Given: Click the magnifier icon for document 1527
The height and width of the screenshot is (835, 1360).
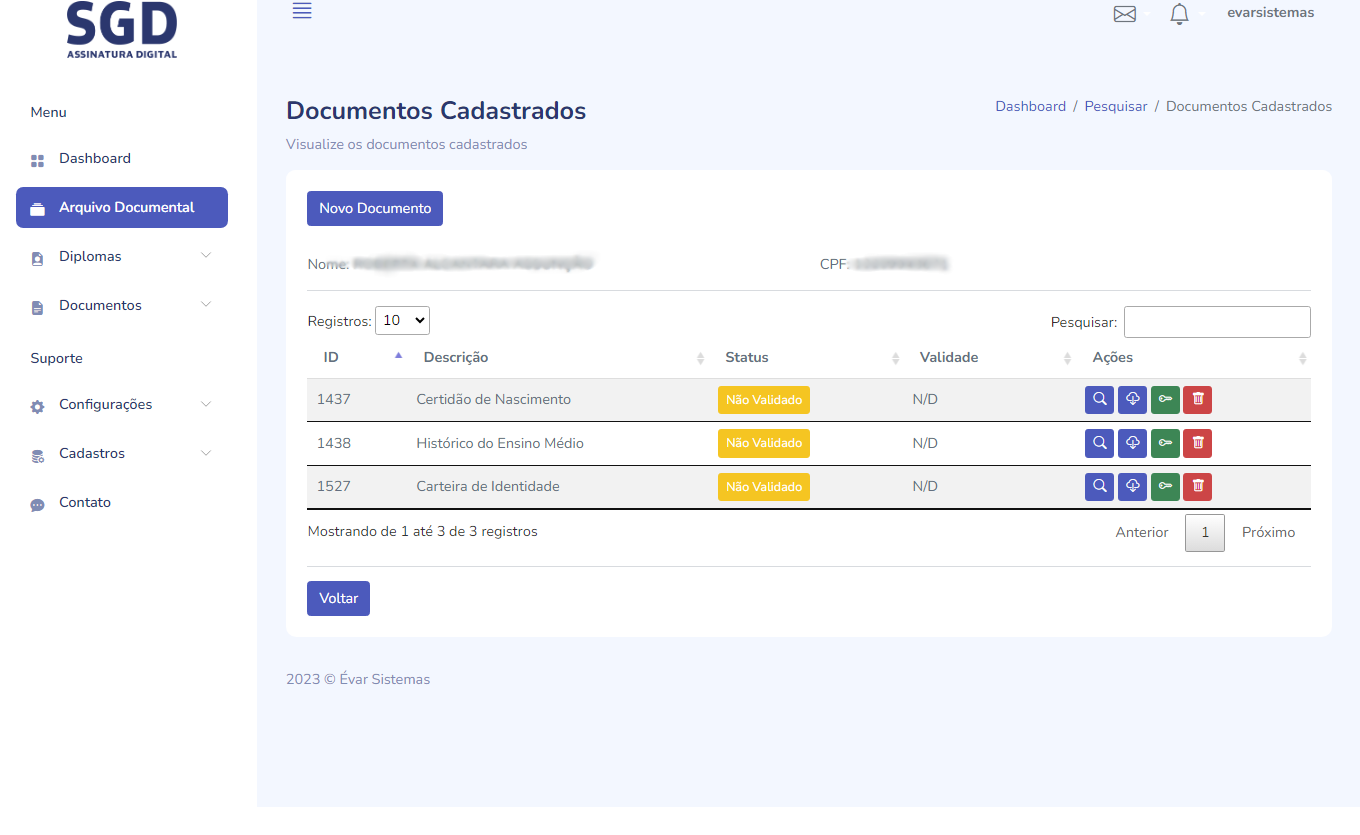Looking at the screenshot, I should (x=1099, y=487).
